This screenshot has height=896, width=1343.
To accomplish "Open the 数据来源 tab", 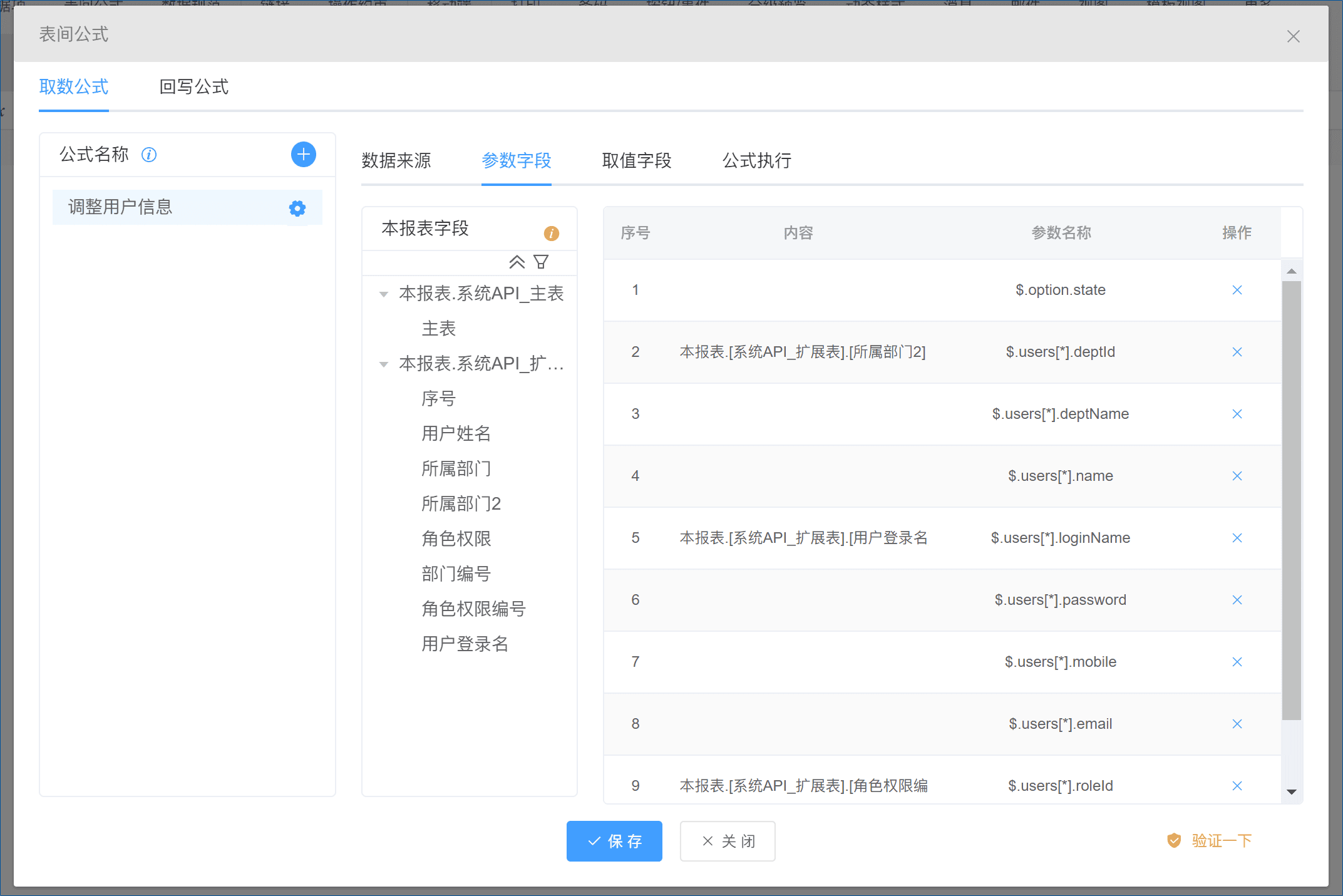I will coord(396,160).
